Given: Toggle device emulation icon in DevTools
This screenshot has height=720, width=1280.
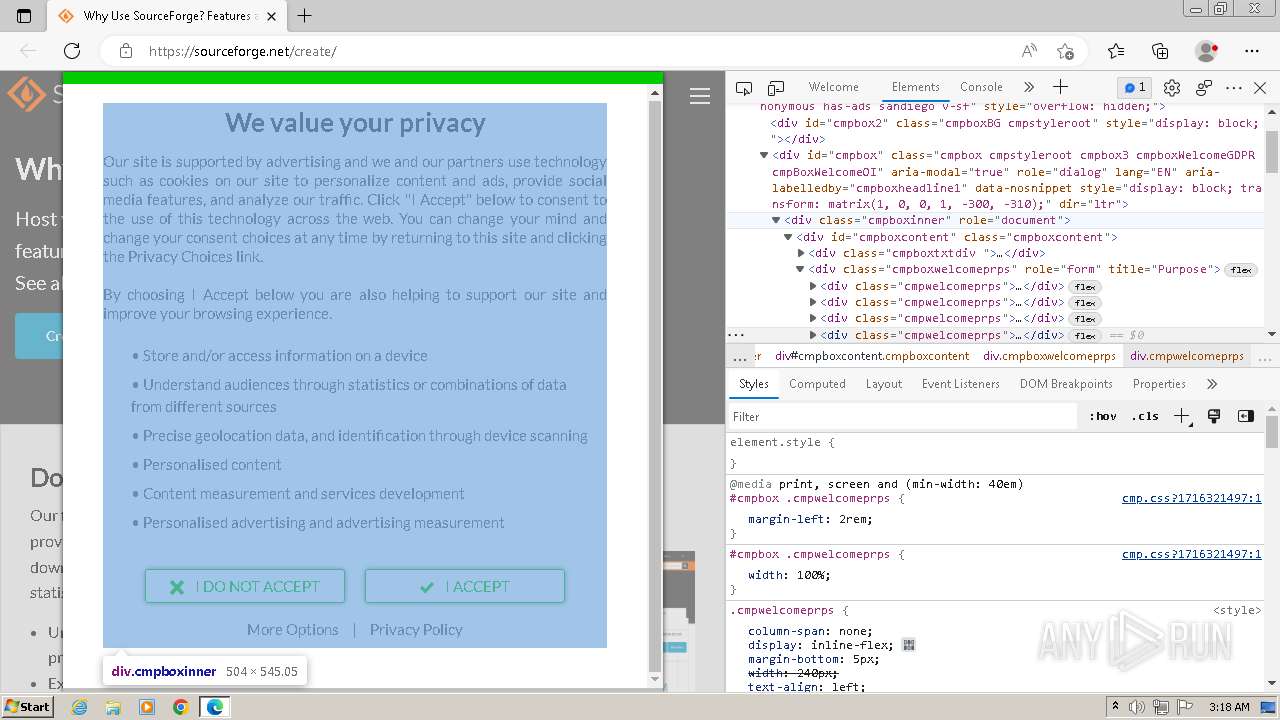Looking at the screenshot, I should click(776, 88).
